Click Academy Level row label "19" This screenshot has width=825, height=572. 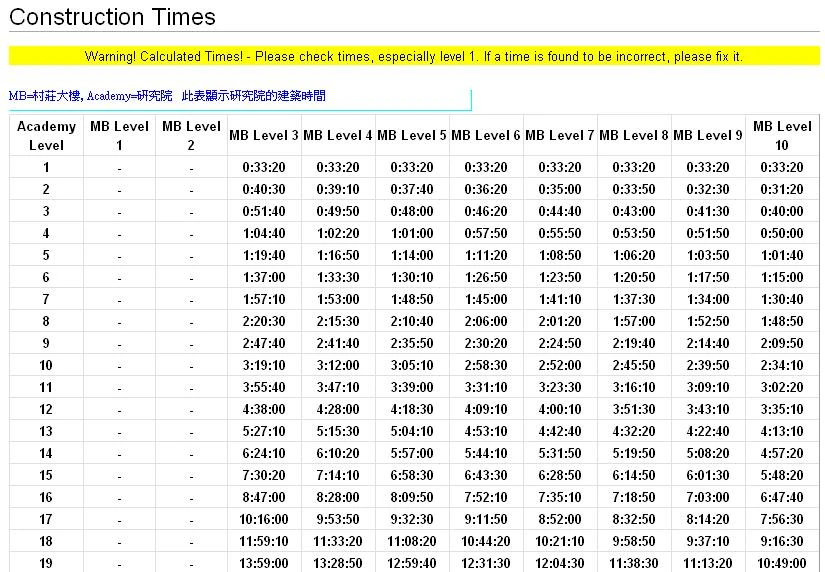click(x=46, y=563)
